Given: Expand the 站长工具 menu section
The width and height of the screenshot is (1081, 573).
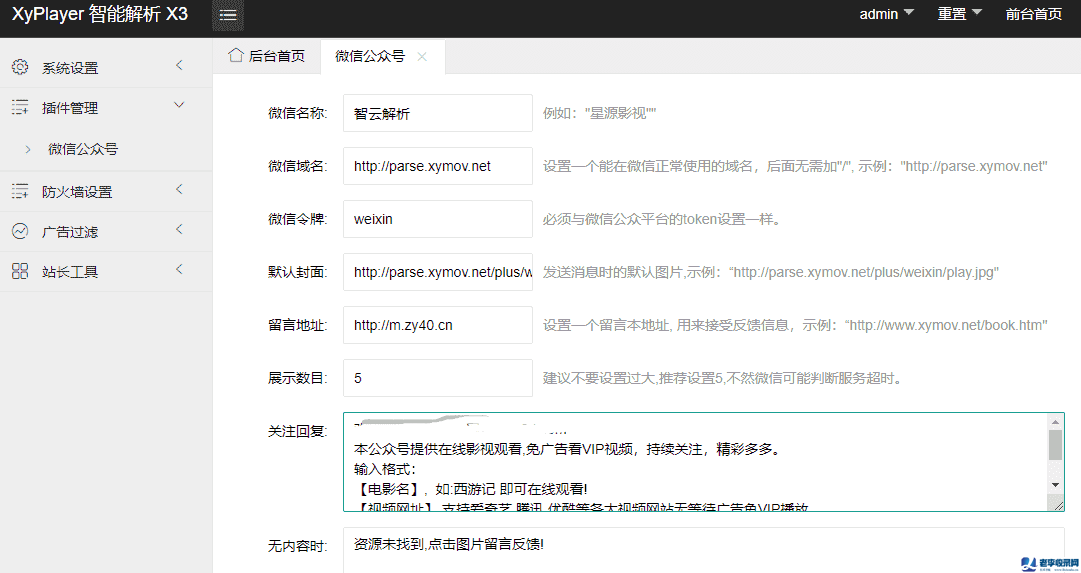Looking at the screenshot, I should pyautogui.click(x=179, y=270).
